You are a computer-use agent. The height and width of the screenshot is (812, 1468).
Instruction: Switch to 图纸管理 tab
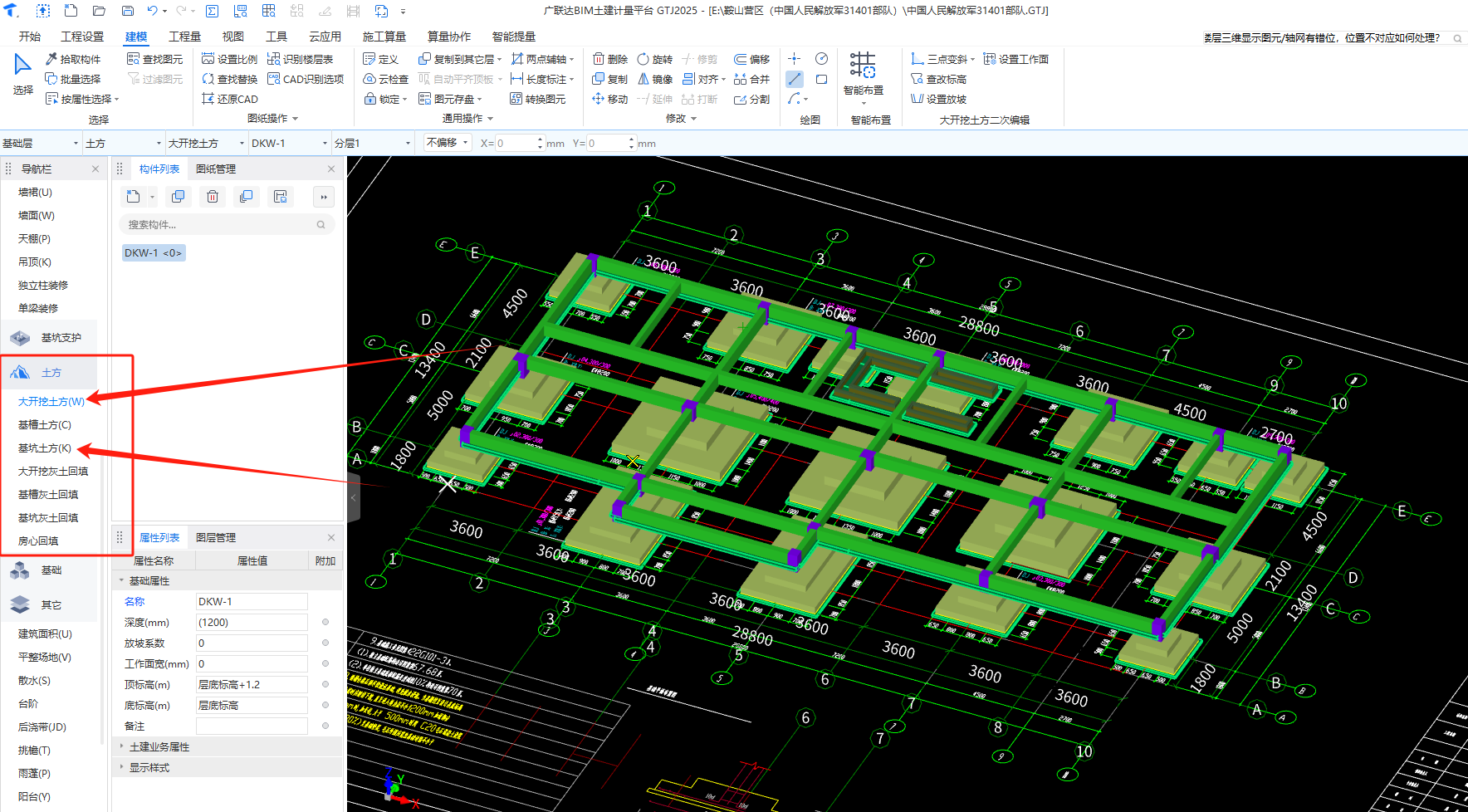216,169
